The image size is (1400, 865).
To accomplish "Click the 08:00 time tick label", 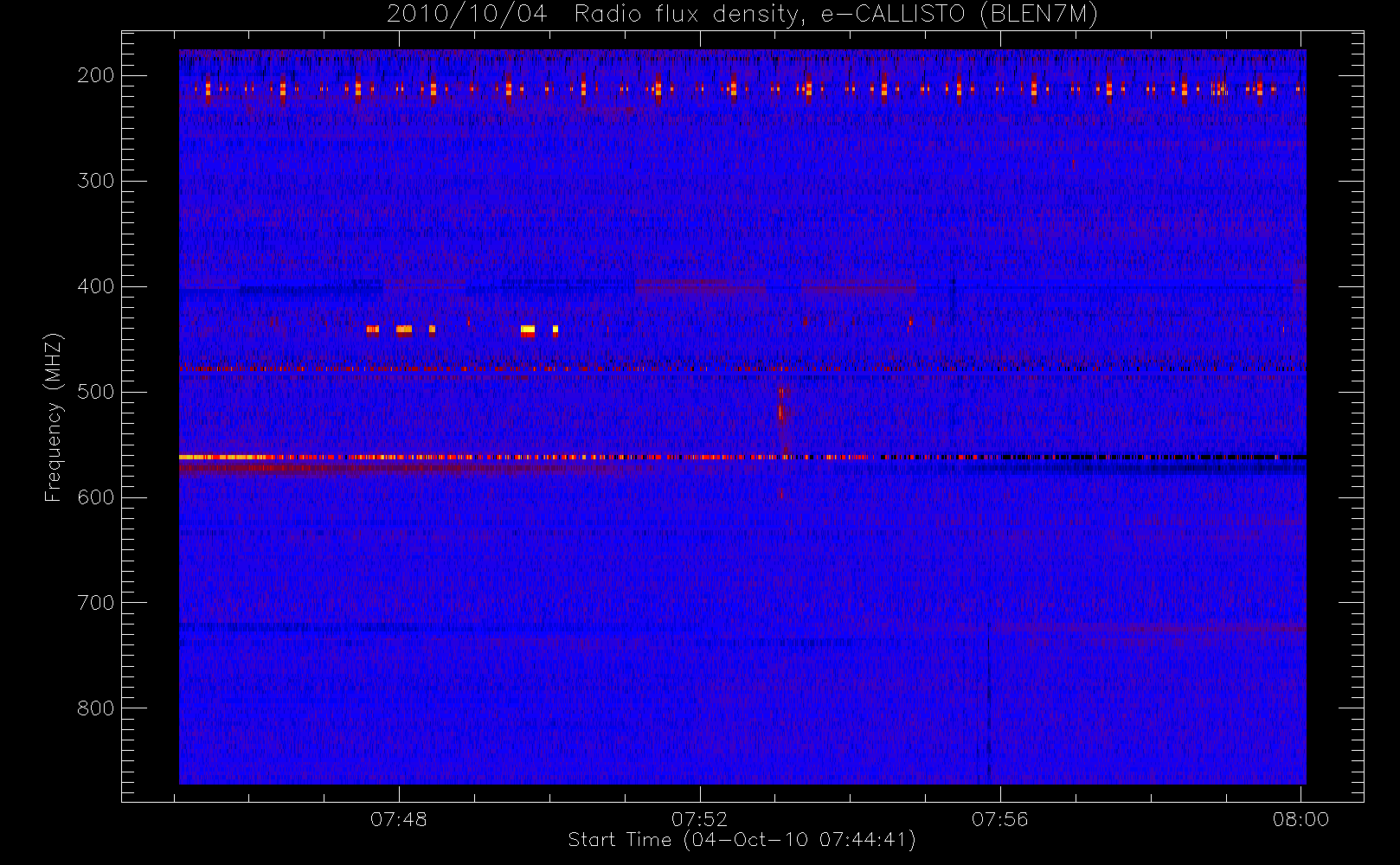I will pos(1300,819).
